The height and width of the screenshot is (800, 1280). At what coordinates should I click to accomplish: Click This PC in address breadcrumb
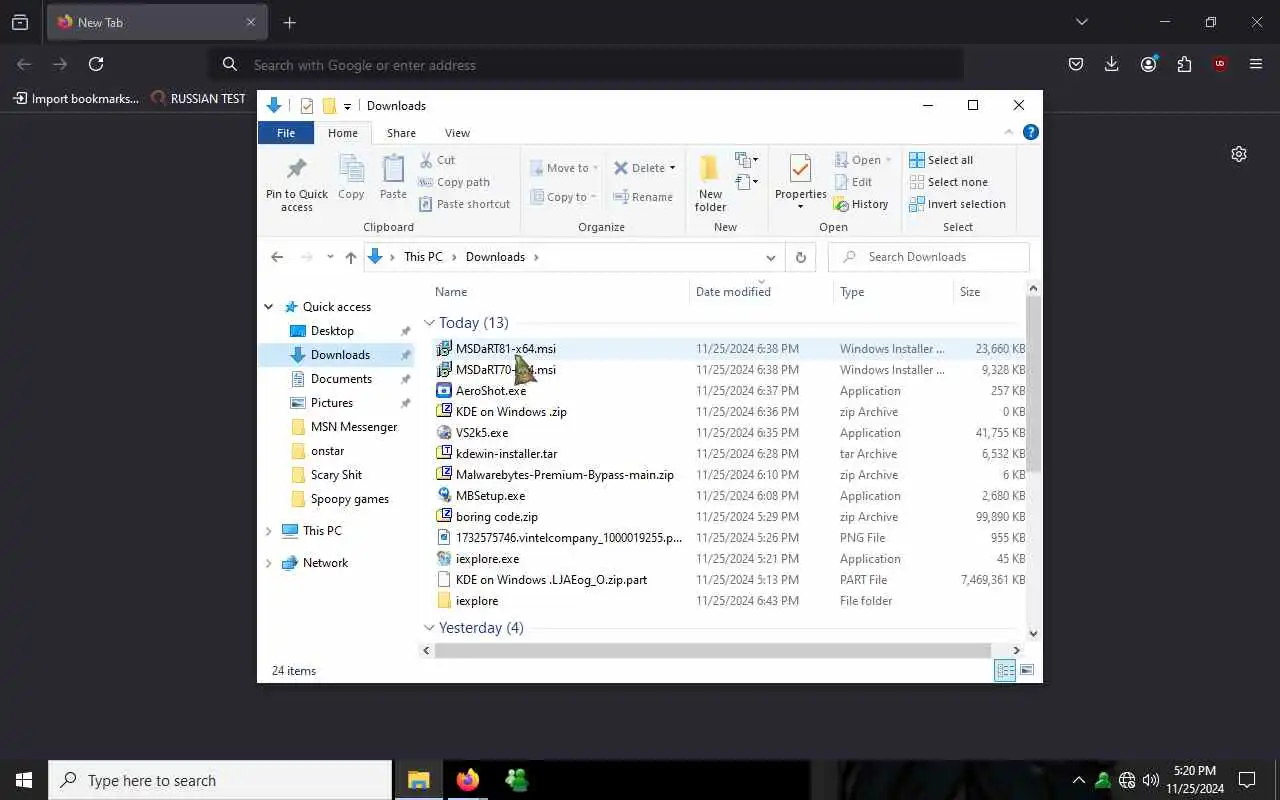point(423,257)
